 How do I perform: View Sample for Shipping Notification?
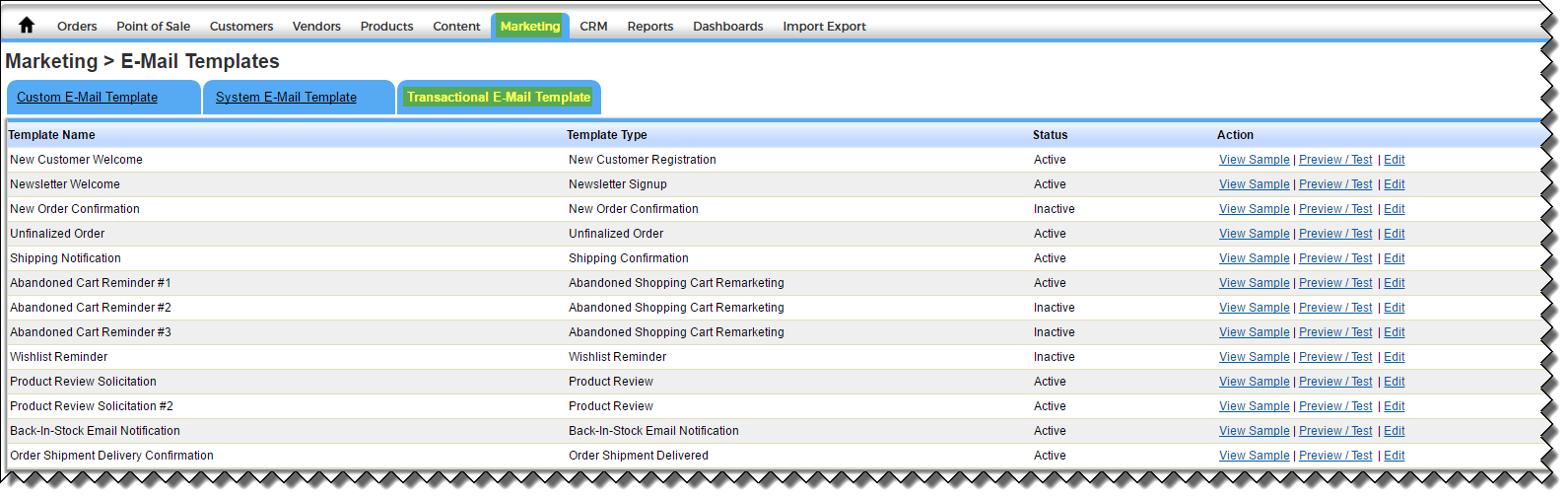(1254, 258)
